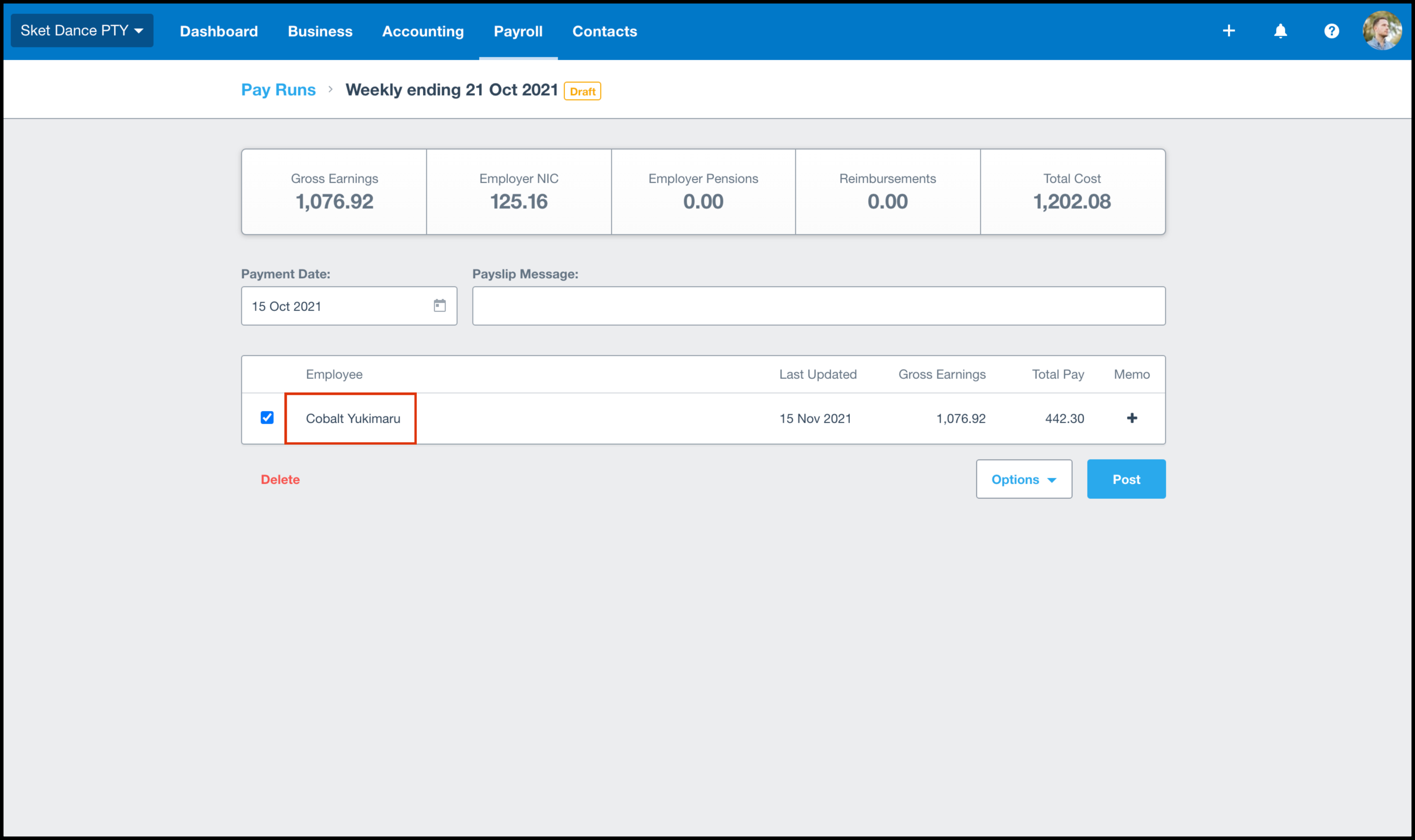Add memo for Cobalt Yukimaru

(x=1131, y=418)
